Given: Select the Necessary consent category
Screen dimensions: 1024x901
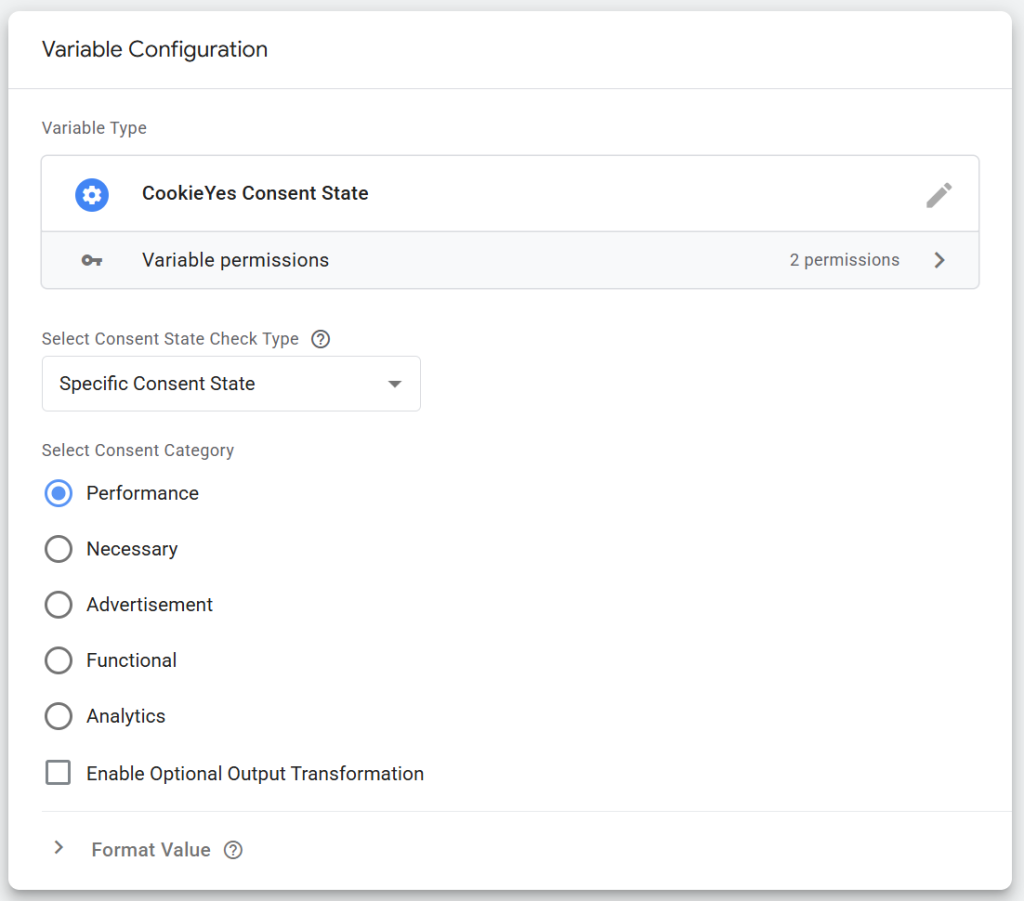Looking at the screenshot, I should [x=59, y=549].
